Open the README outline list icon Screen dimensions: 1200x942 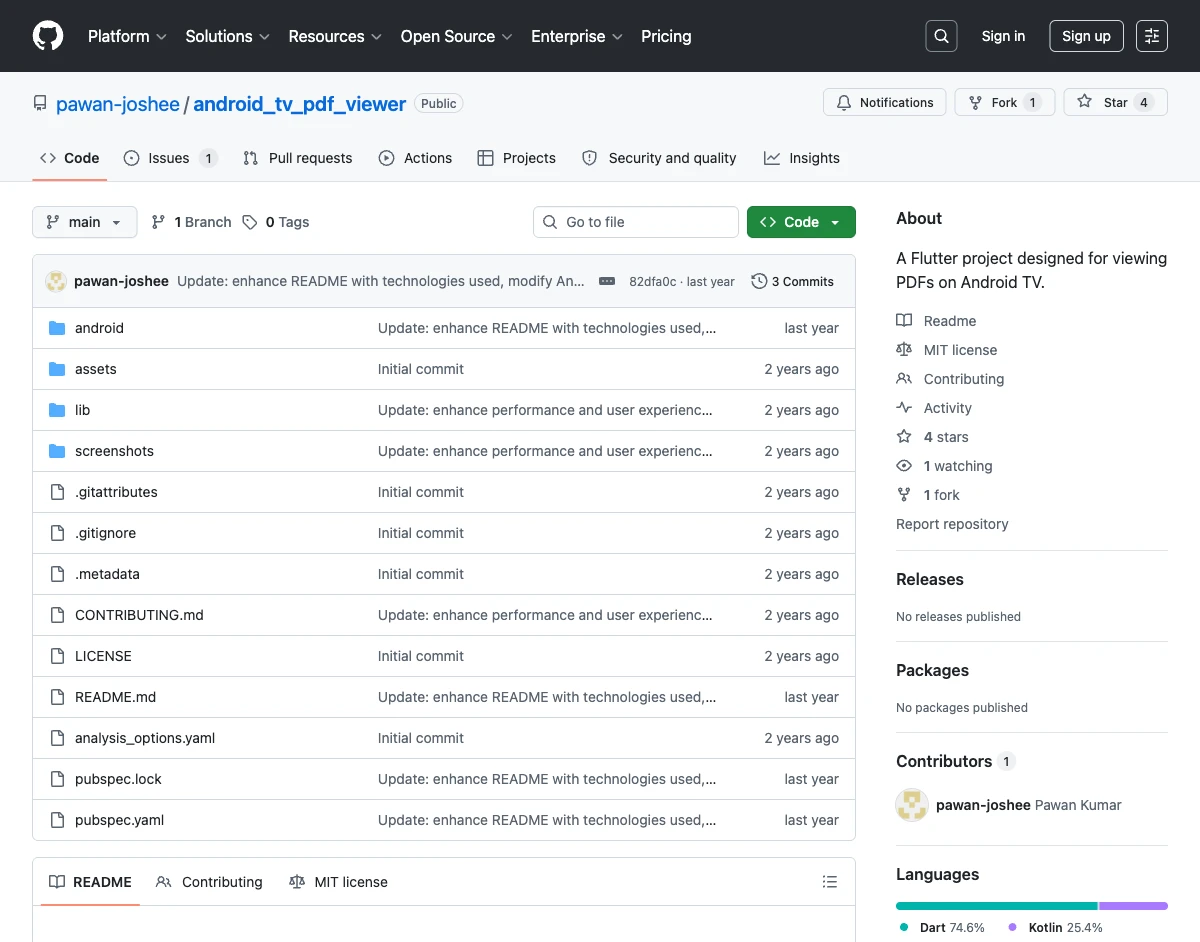(x=829, y=882)
